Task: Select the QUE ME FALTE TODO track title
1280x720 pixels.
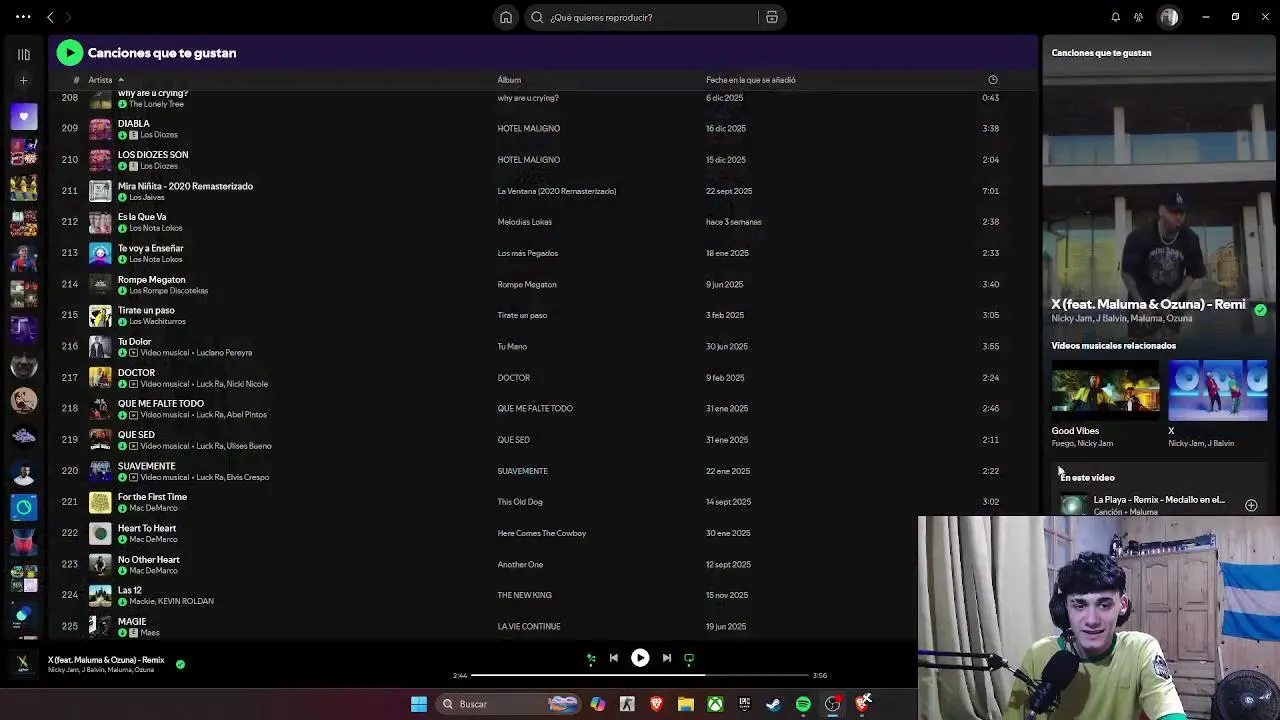Action: coord(161,404)
